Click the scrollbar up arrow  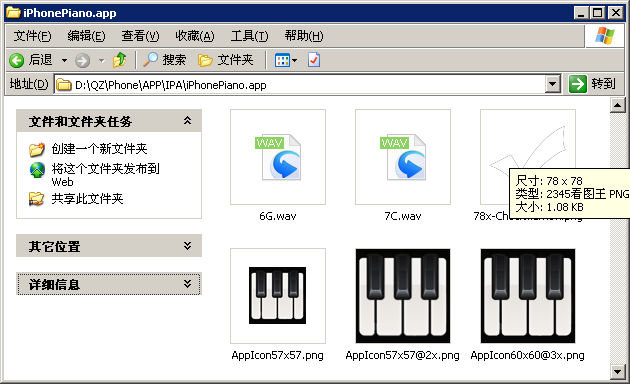point(618,105)
